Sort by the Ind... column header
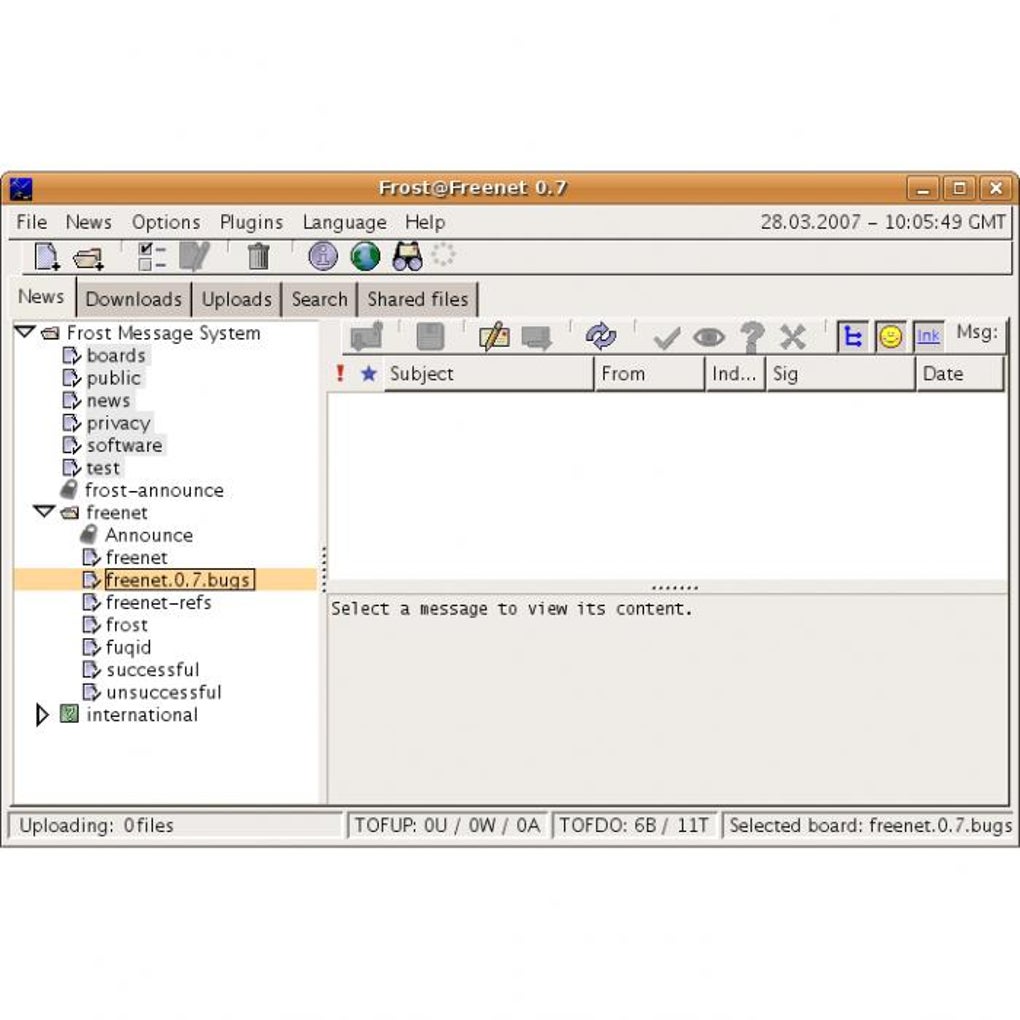The width and height of the screenshot is (1020, 1020). point(735,373)
